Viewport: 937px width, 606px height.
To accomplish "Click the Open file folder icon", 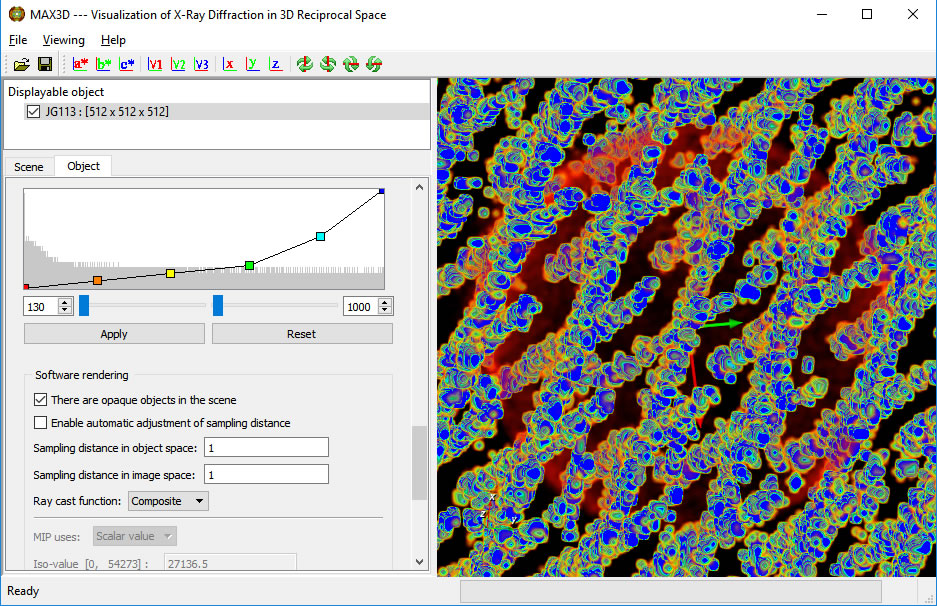I will pos(21,64).
